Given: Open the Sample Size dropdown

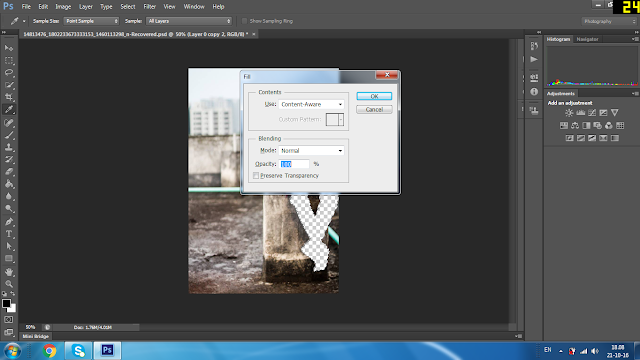Looking at the screenshot, I should (x=91, y=21).
